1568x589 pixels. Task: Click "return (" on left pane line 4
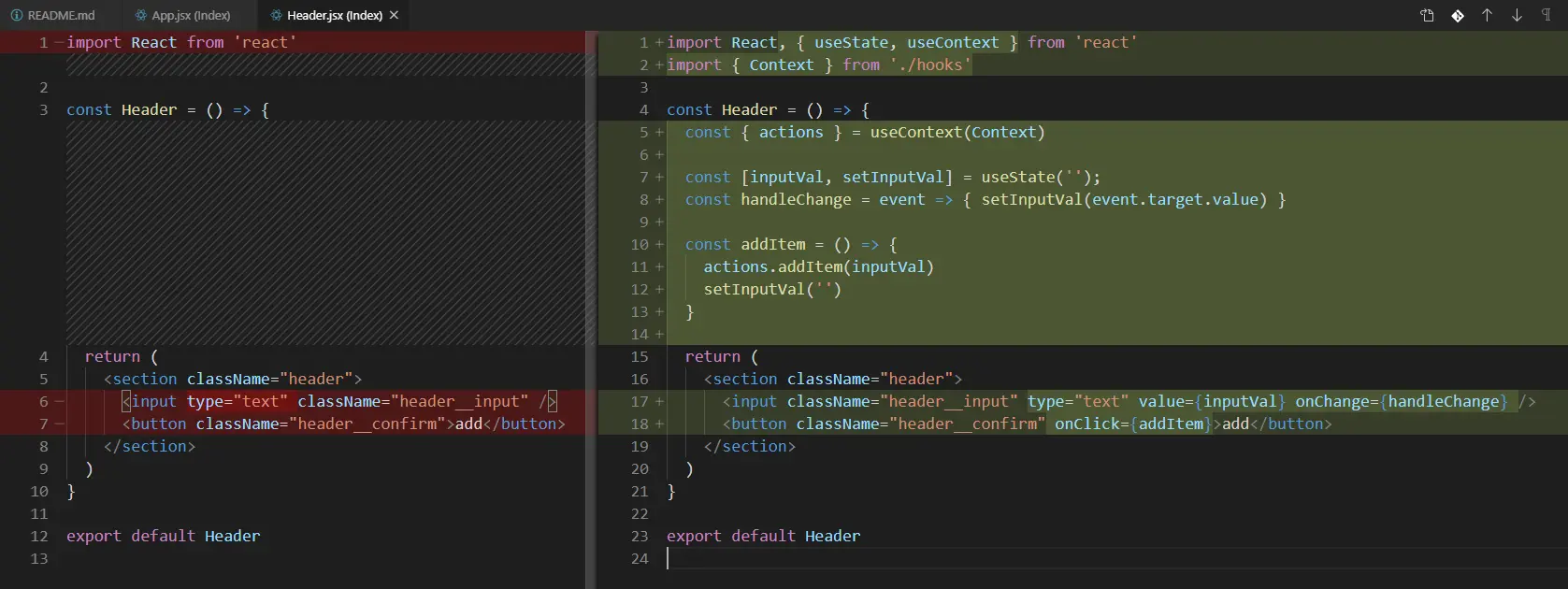pyautogui.click(x=122, y=356)
